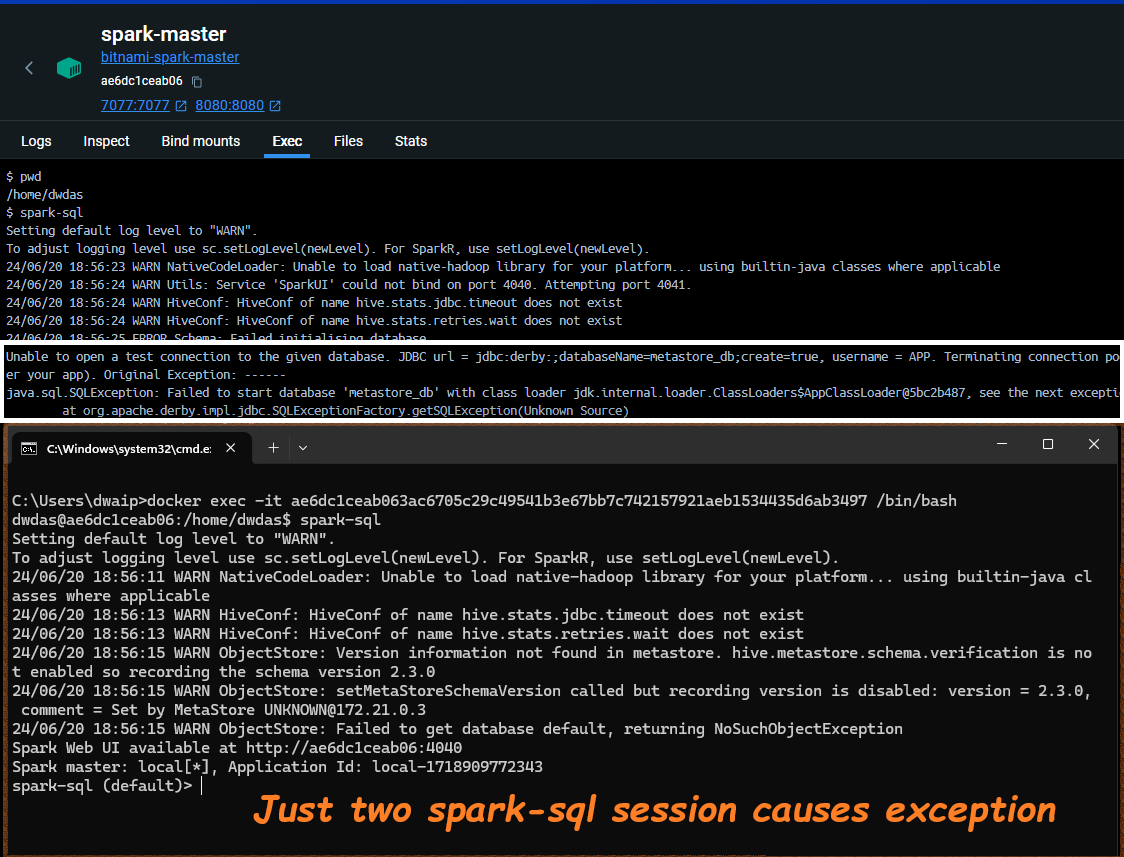Click the Spark Web UI URL line
1124x857 pixels.
[x=237, y=747]
